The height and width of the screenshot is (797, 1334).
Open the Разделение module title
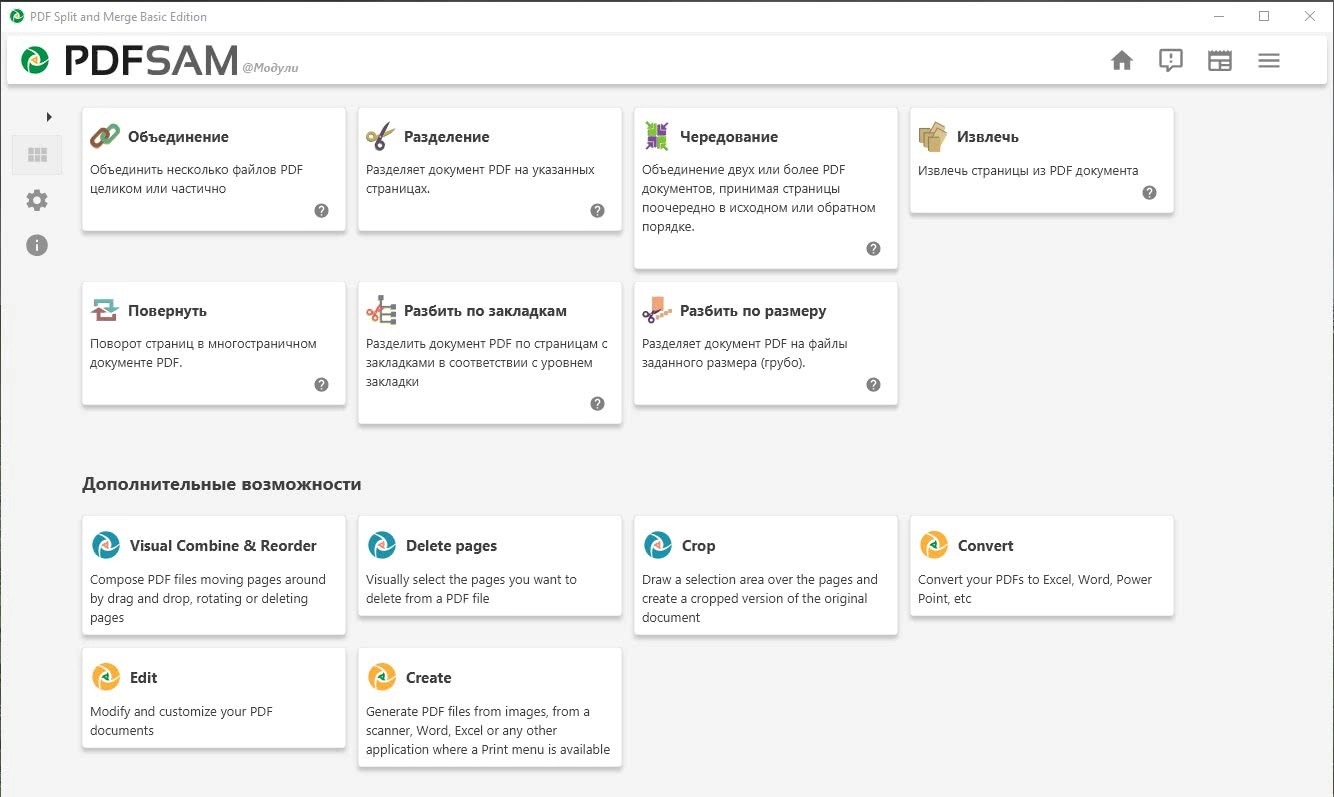click(x=447, y=137)
